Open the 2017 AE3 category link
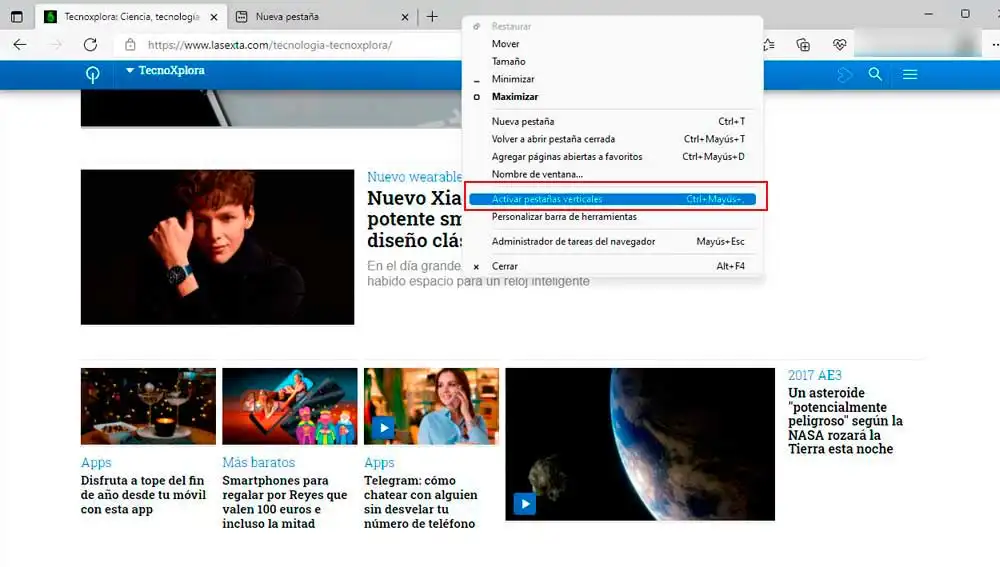Screen dimensions: 1000x567 coord(815,375)
